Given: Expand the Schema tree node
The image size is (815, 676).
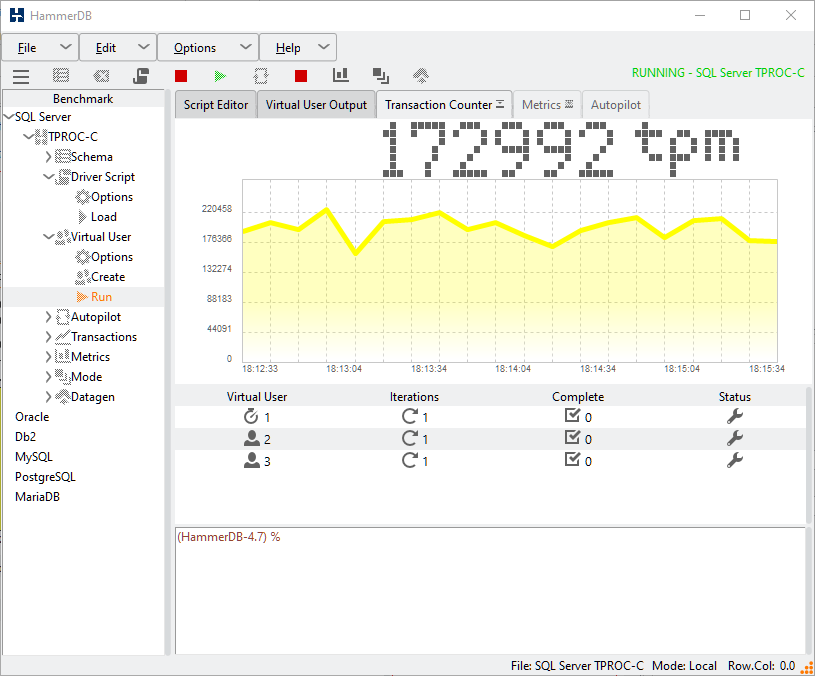Looking at the screenshot, I should [48, 156].
